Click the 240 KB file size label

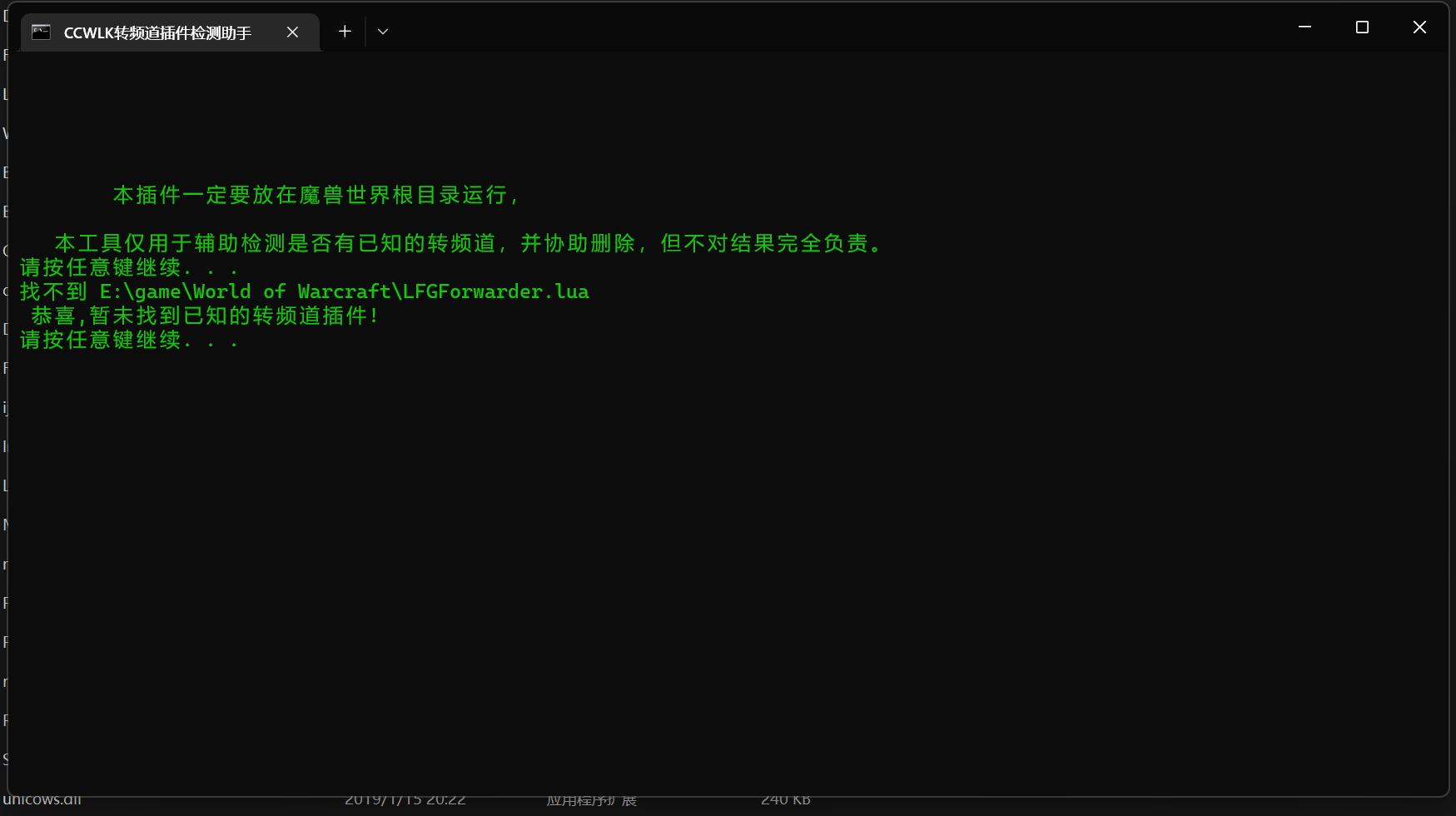coord(784,799)
